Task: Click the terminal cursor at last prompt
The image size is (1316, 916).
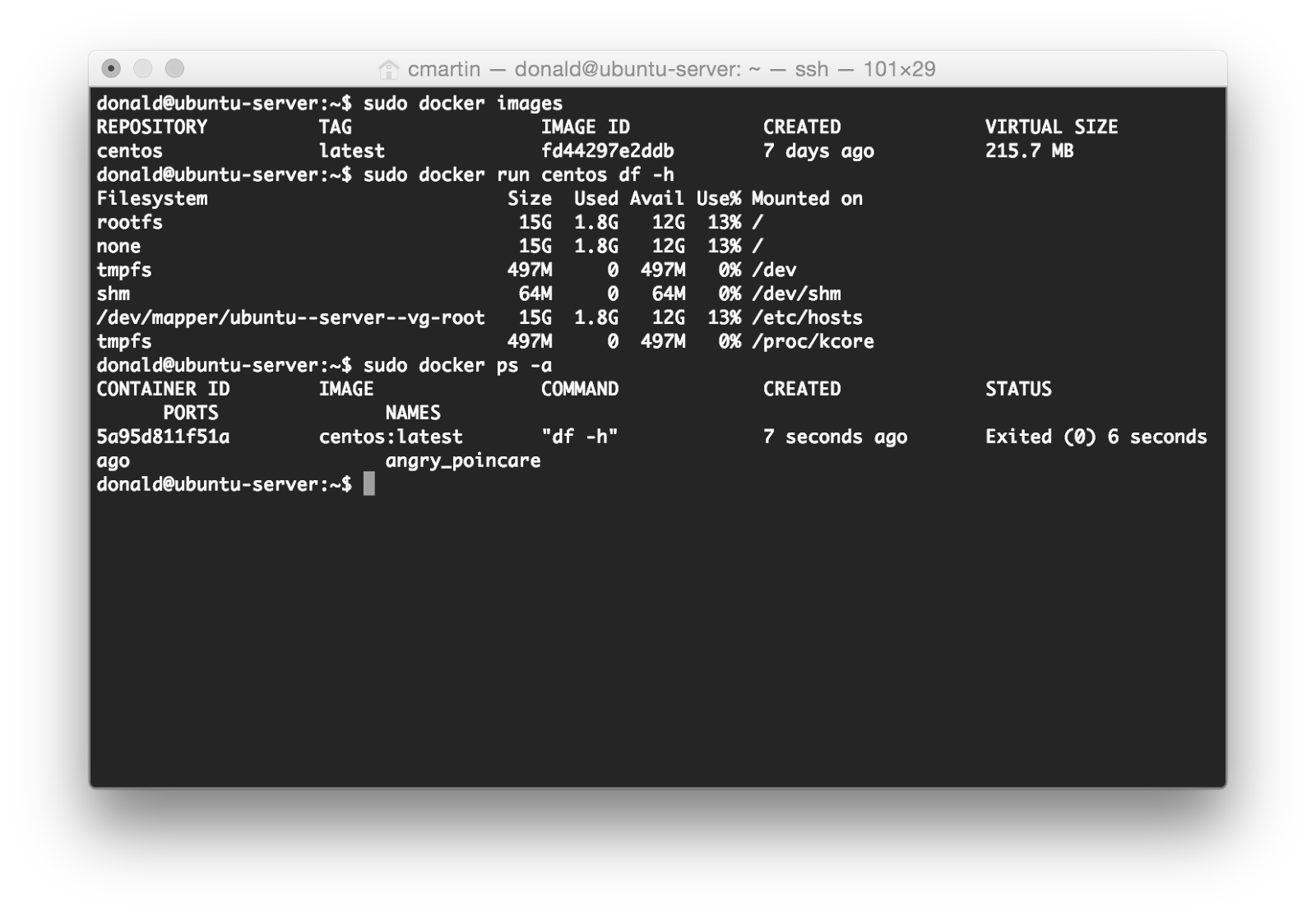Action: tap(368, 484)
